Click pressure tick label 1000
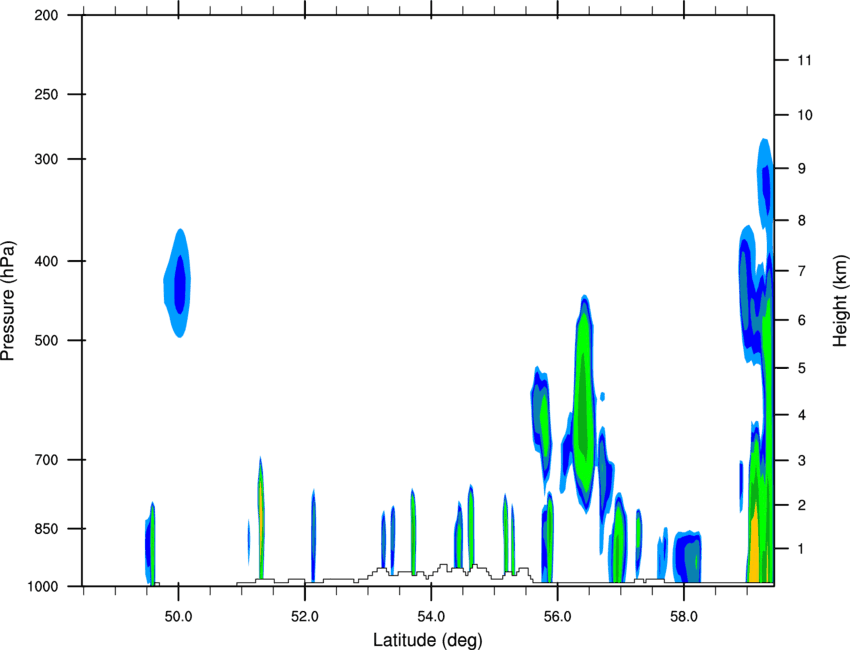The image size is (850, 650). (42, 586)
